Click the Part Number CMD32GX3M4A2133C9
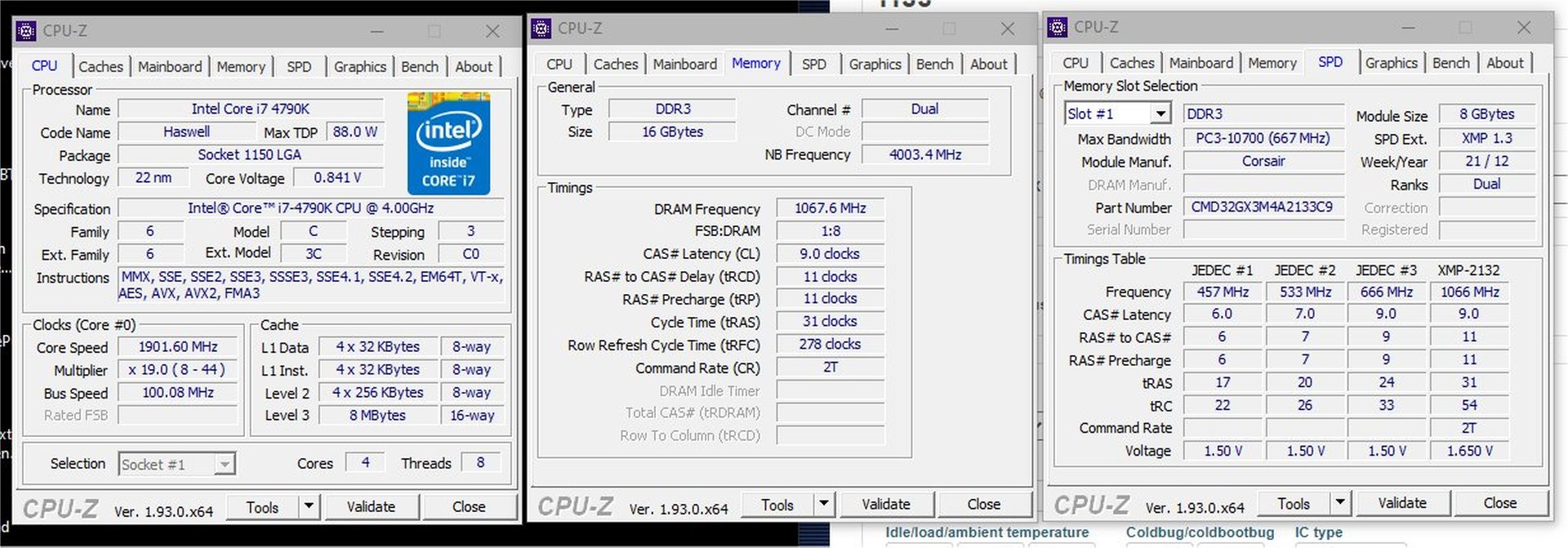 point(1263,207)
